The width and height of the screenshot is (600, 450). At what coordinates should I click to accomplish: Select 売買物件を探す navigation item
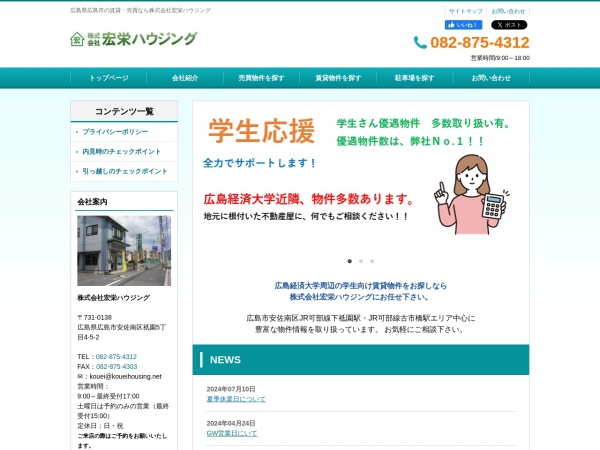point(261,78)
